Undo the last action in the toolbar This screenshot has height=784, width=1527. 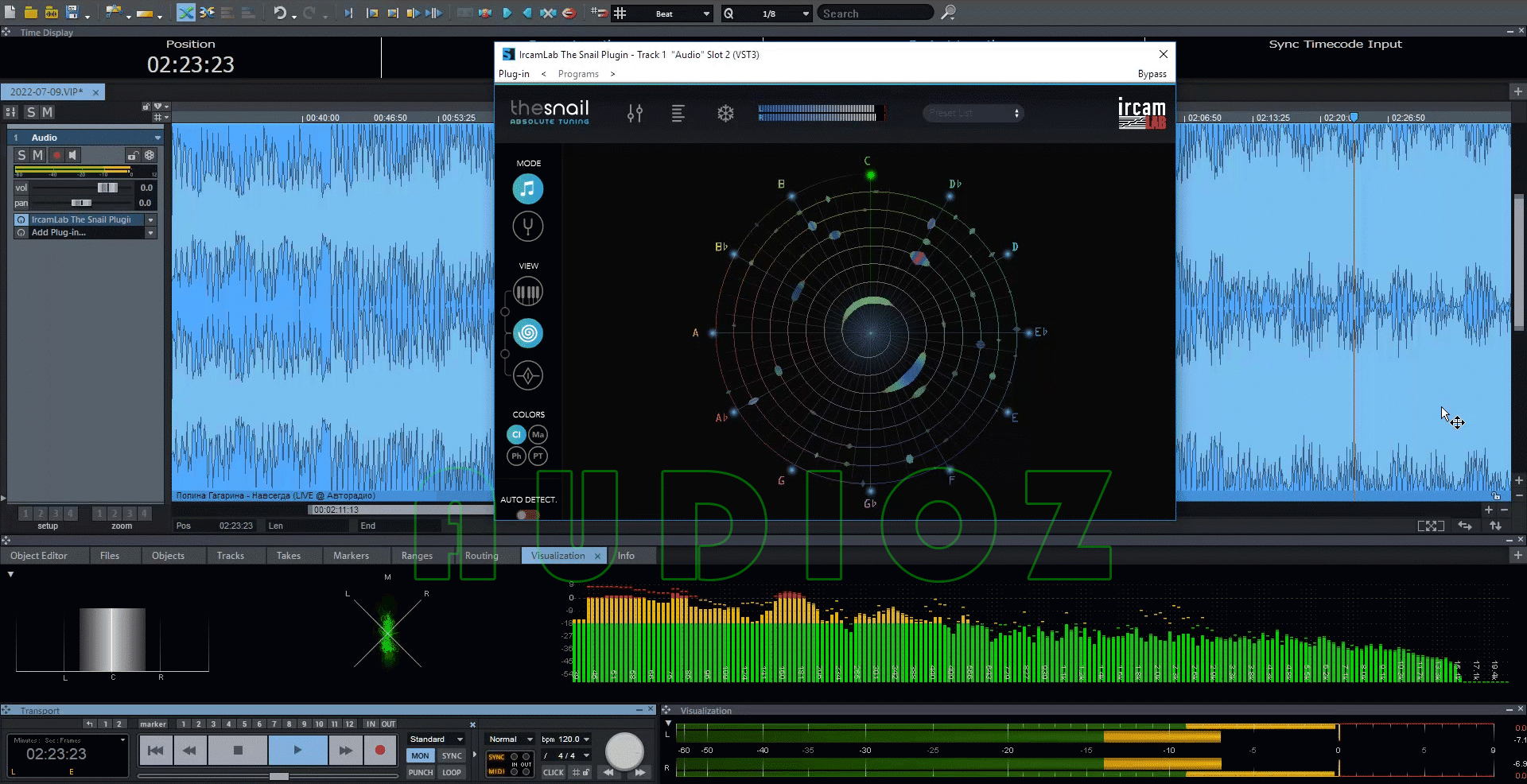(x=280, y=13)
